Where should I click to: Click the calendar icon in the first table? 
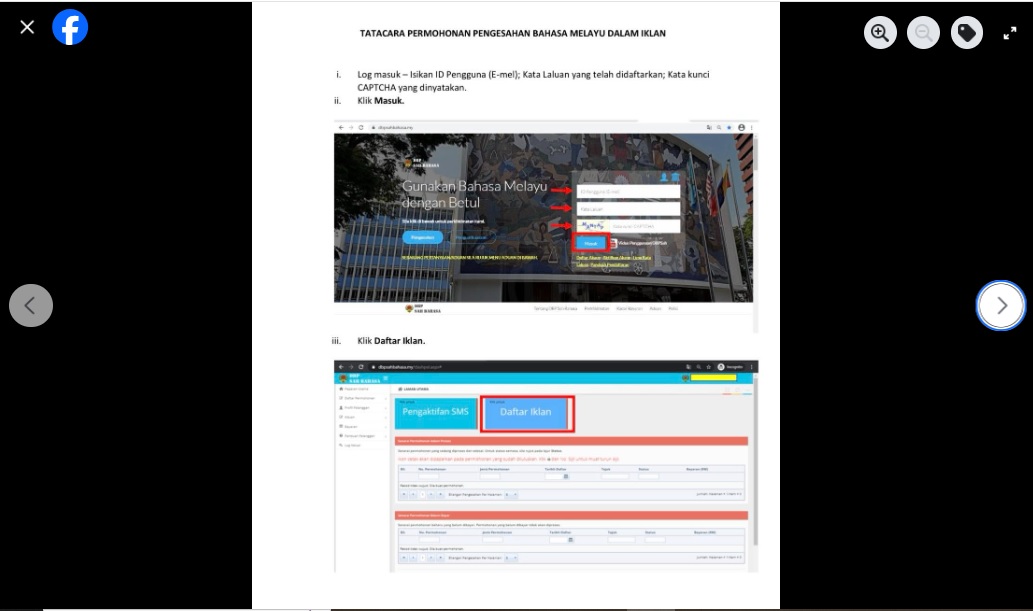[566, 476]
